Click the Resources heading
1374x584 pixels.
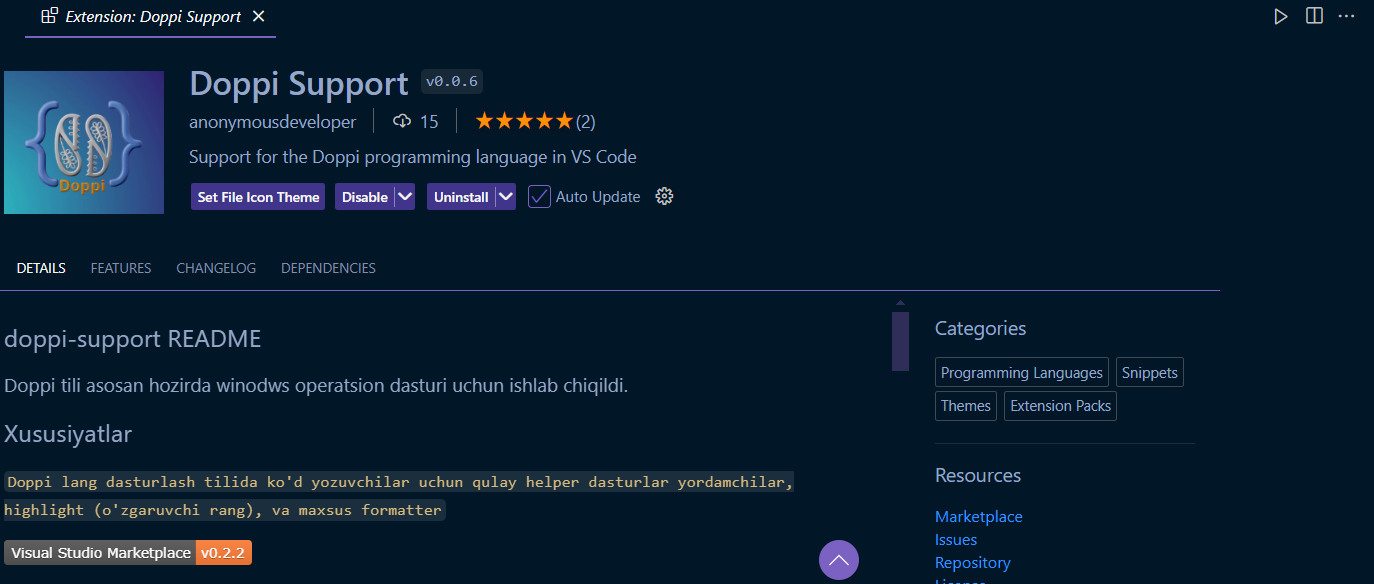coord(978,475)
